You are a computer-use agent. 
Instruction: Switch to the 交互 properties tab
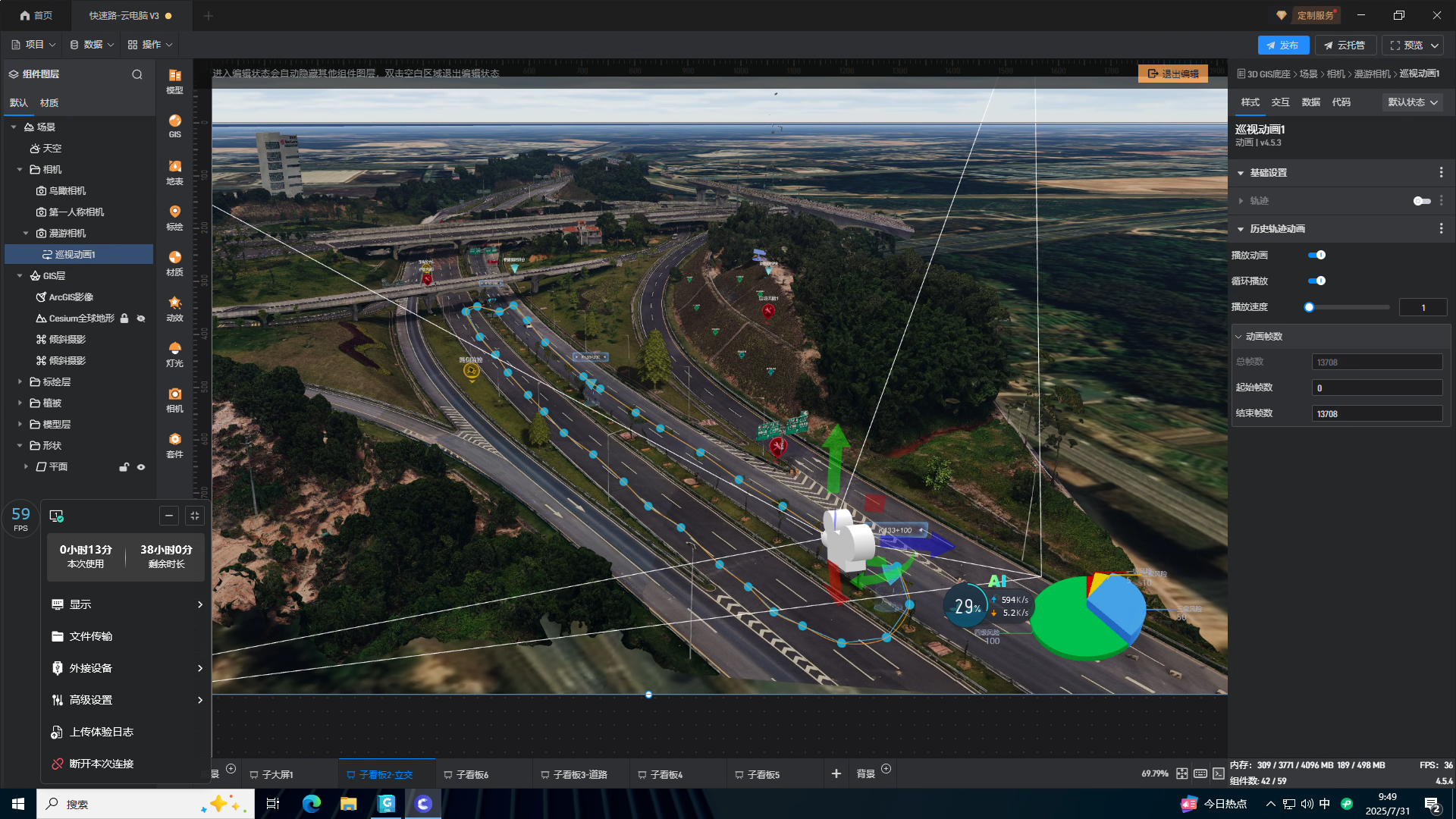point(1280,102)
